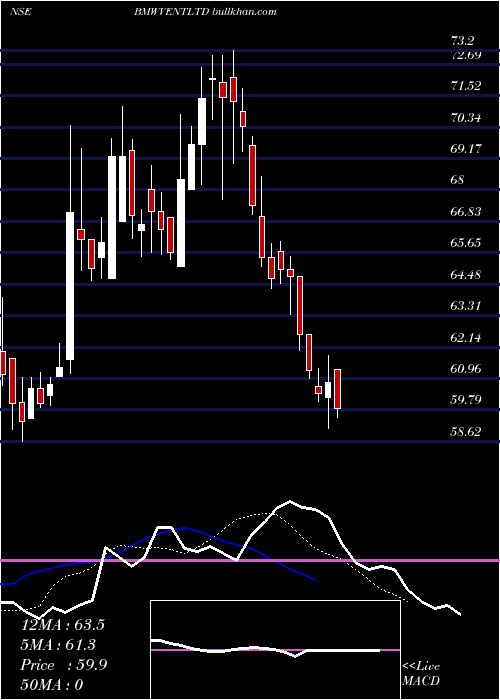The height and width of the screenshot is (700, 500).
Task: Click the 50MA : 0 readout
Action: 52,685
